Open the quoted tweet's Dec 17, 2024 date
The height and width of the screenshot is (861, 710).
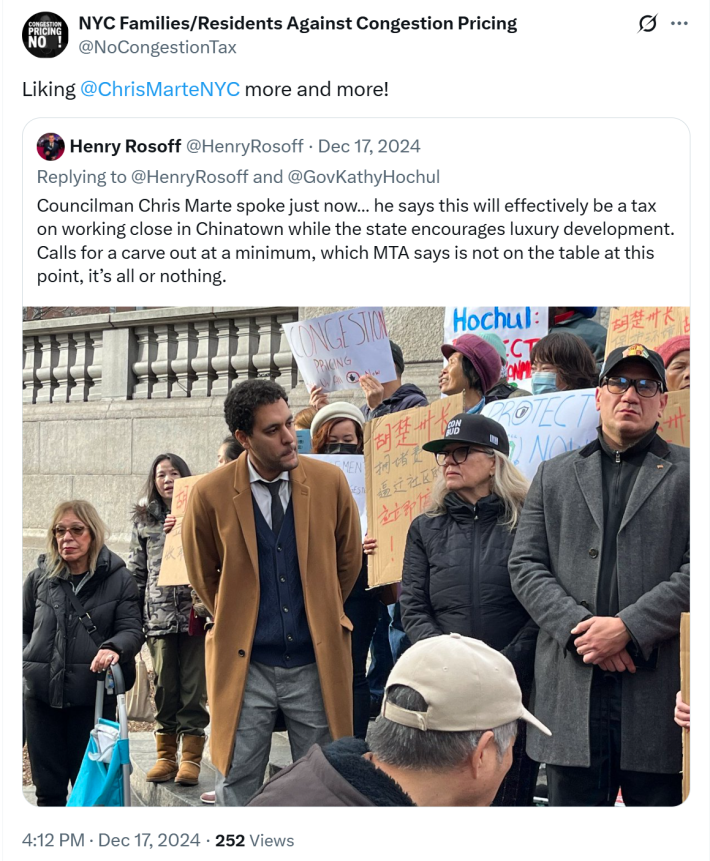369,146
